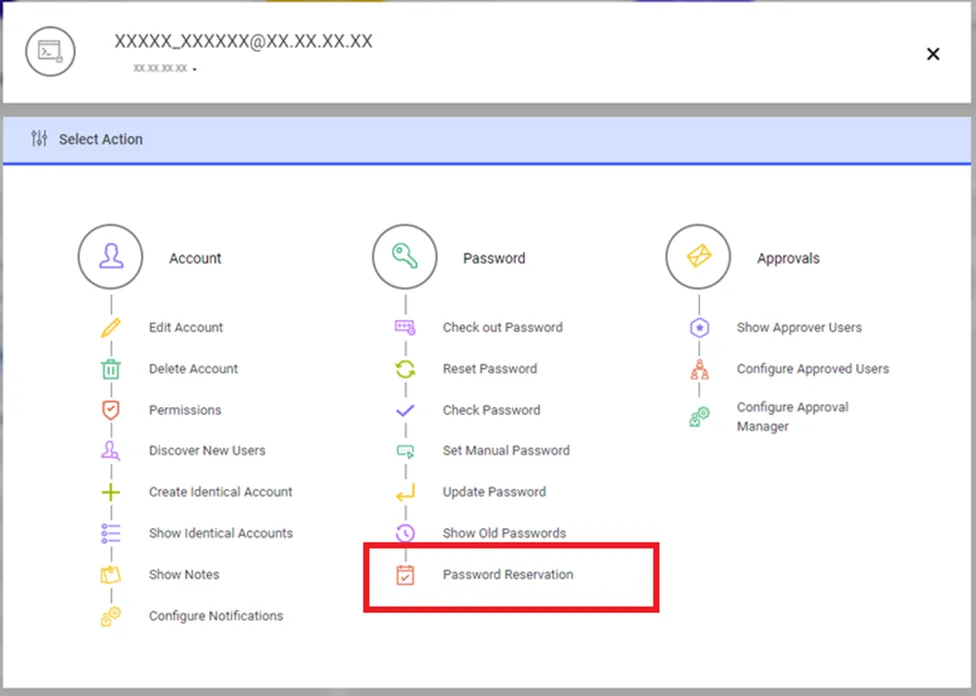Image resolution: width=976 pixels, height=696 pixels.
Task: Close the account actions dialog
Action: pos(932,54)
